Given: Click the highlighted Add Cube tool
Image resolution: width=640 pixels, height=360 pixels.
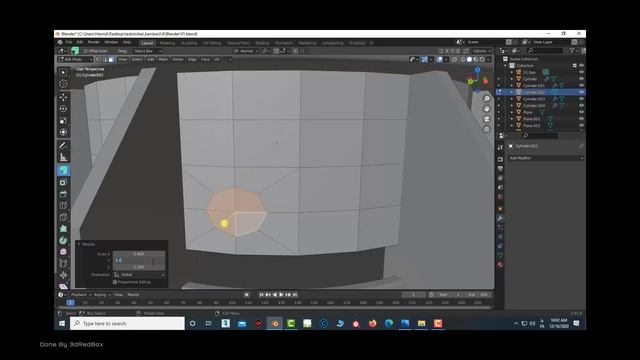Looking at the screenshot, I should click(63, 170).
